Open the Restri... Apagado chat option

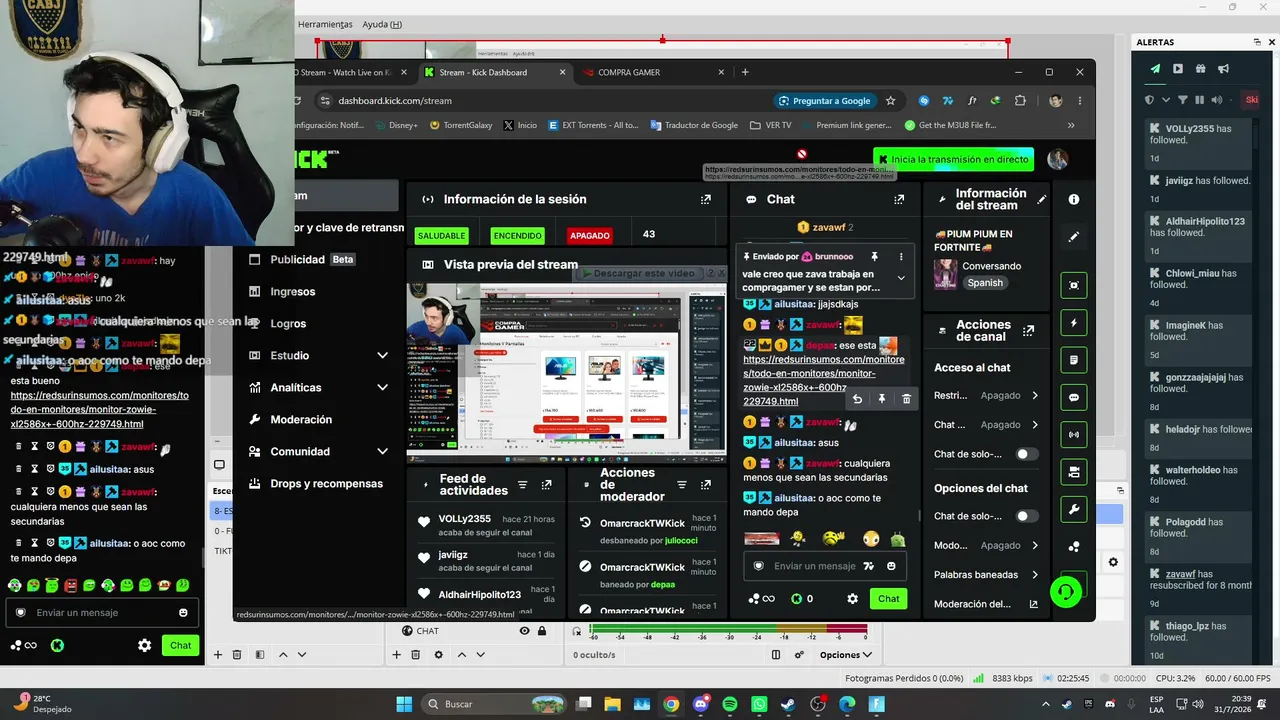point(986,396)
